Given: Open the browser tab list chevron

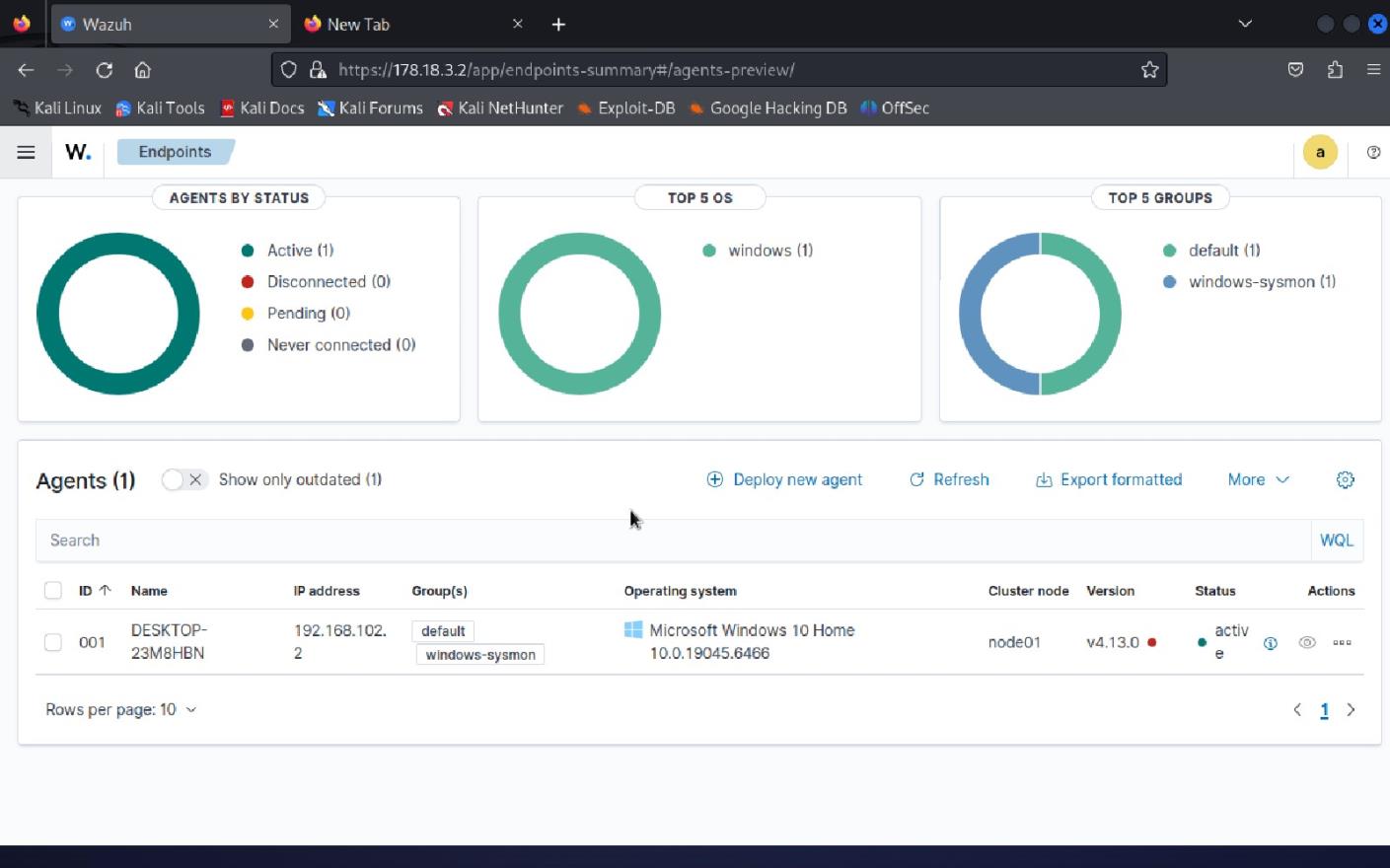Looking at the screenshot, I should (1245, 23).
